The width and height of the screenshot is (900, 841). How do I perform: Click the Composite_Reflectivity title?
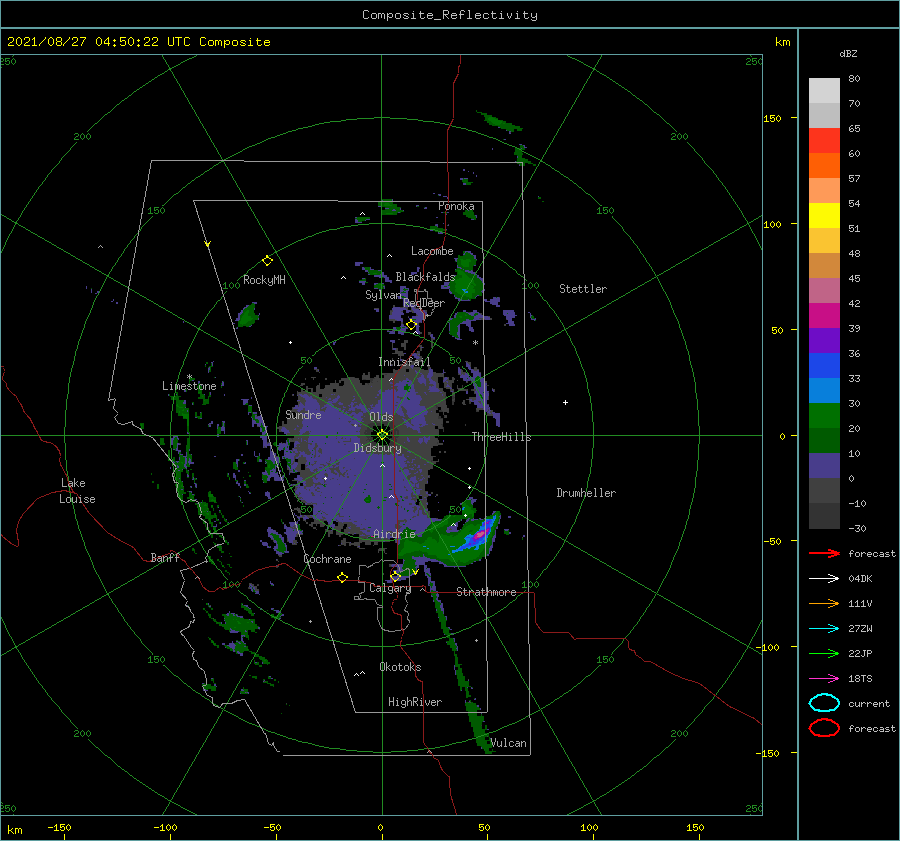[x=449, y=15]
